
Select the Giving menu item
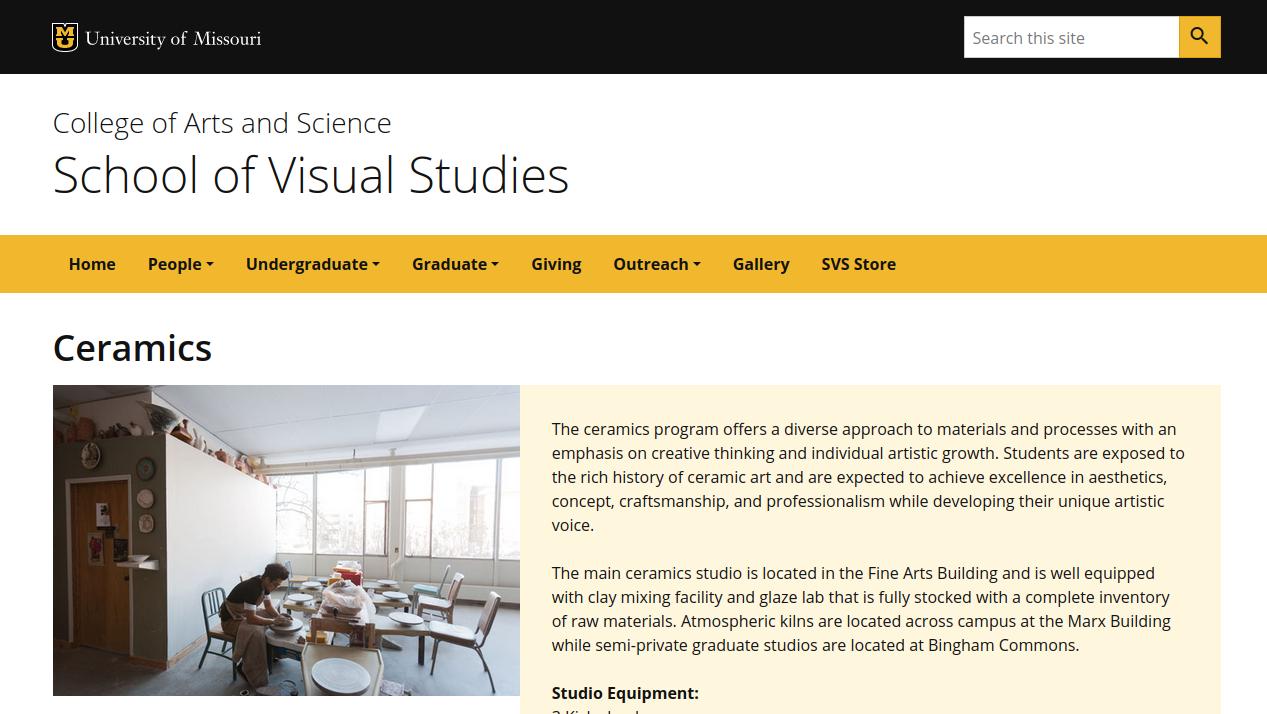pyautogui.click(x=556, y=264)
